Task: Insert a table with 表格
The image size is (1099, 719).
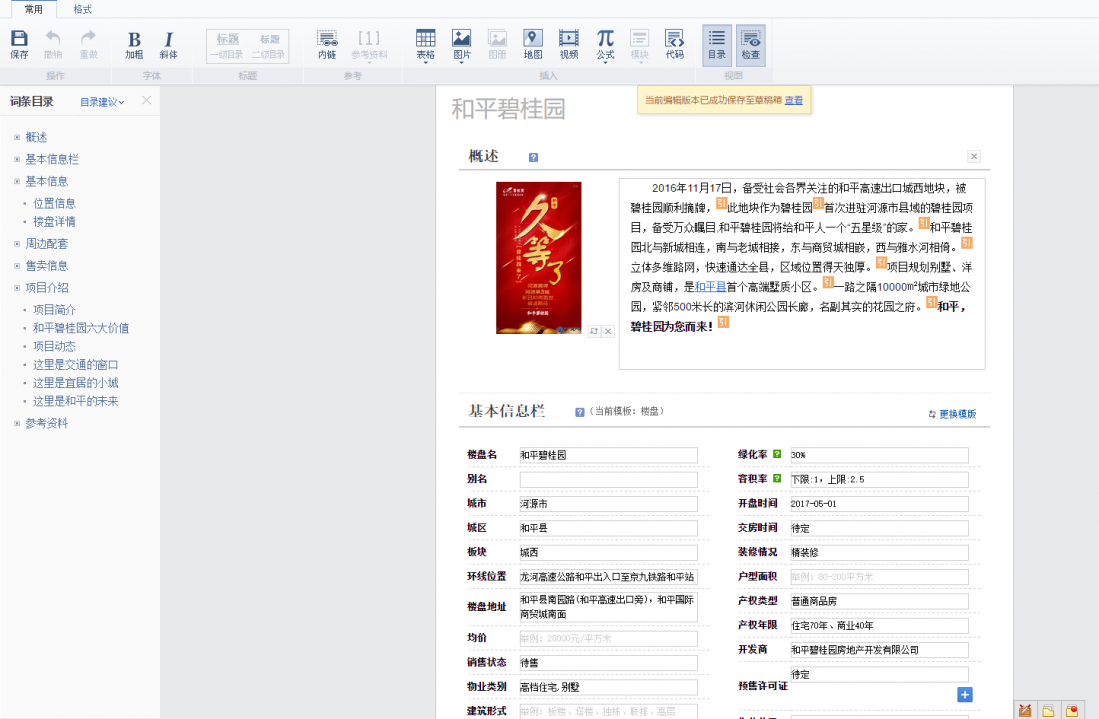Action: point(425,44)
